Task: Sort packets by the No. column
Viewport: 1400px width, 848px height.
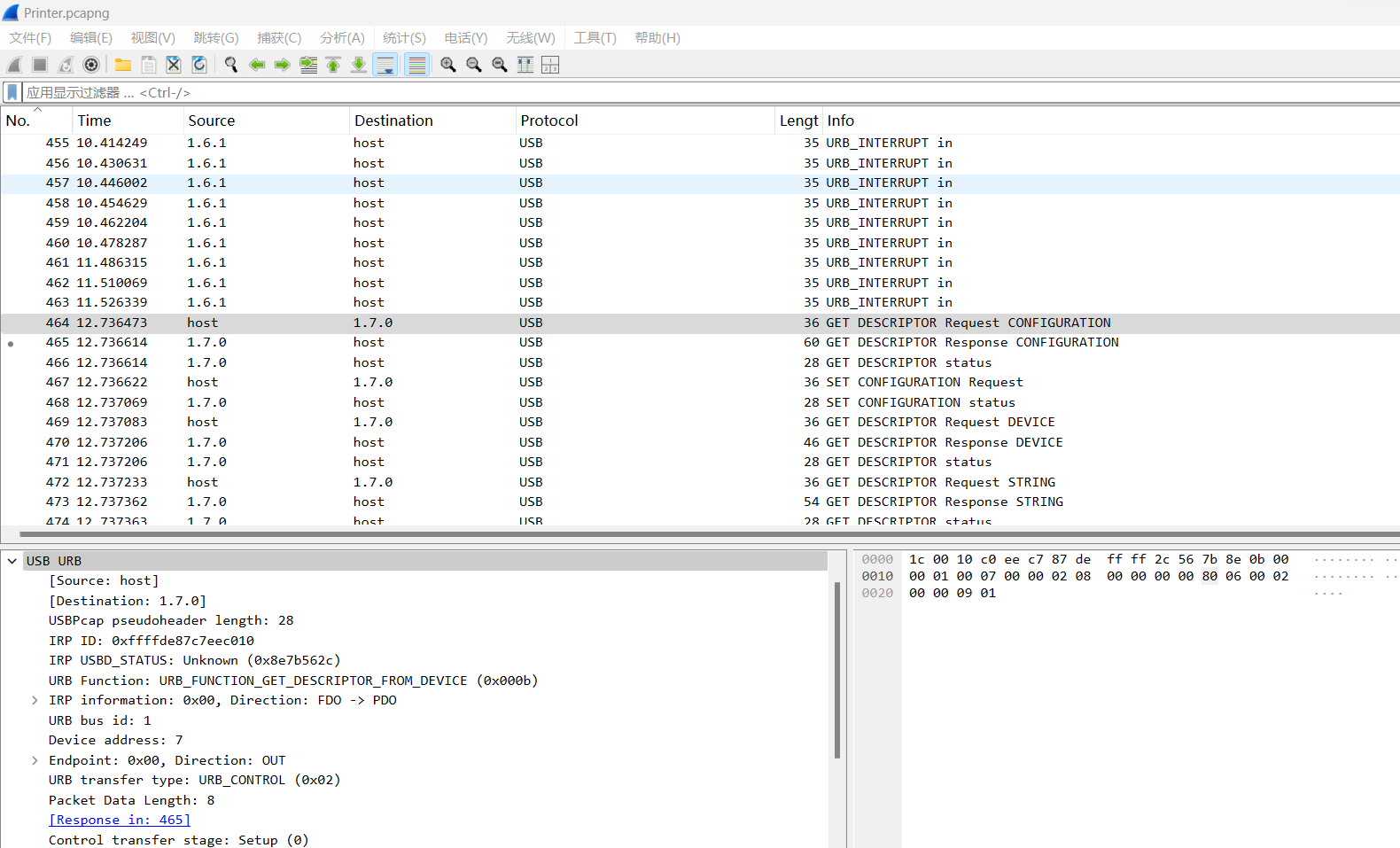Action: 36,121
